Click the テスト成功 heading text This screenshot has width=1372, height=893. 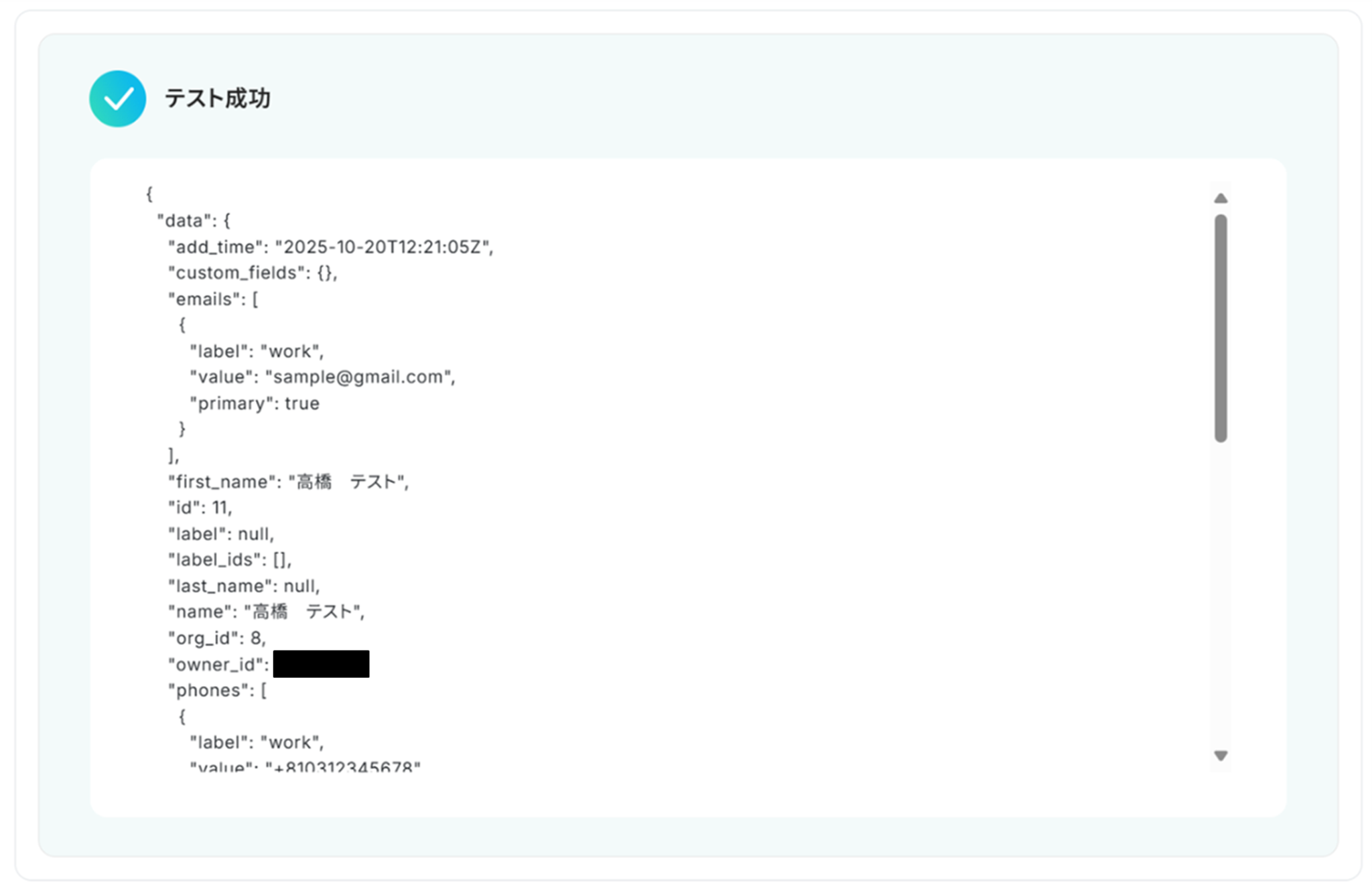pos(217,98)
